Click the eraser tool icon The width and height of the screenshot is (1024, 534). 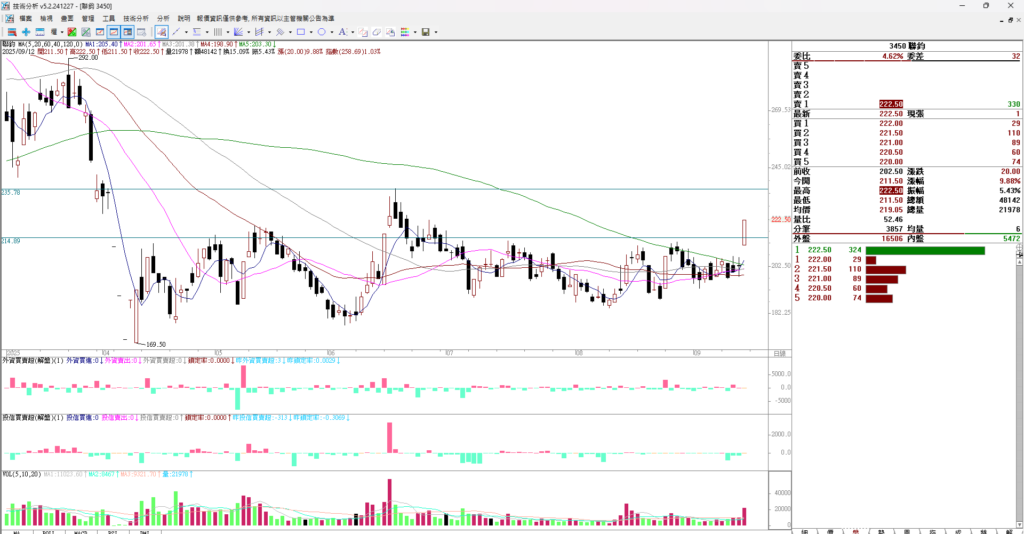[376, 31]
